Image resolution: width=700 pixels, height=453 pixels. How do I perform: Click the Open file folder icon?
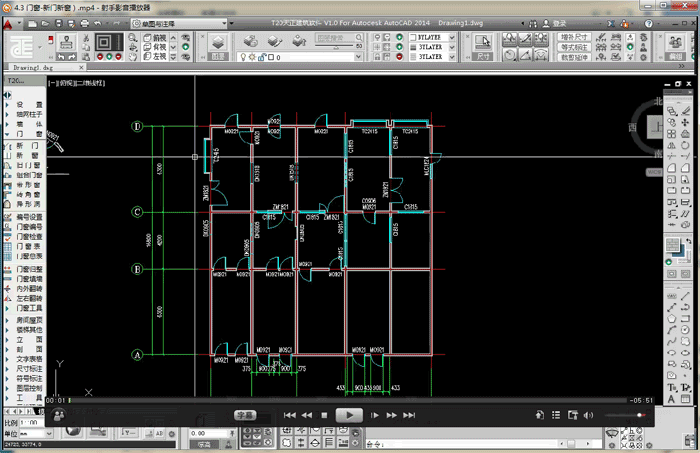click(x=45, y=24)
